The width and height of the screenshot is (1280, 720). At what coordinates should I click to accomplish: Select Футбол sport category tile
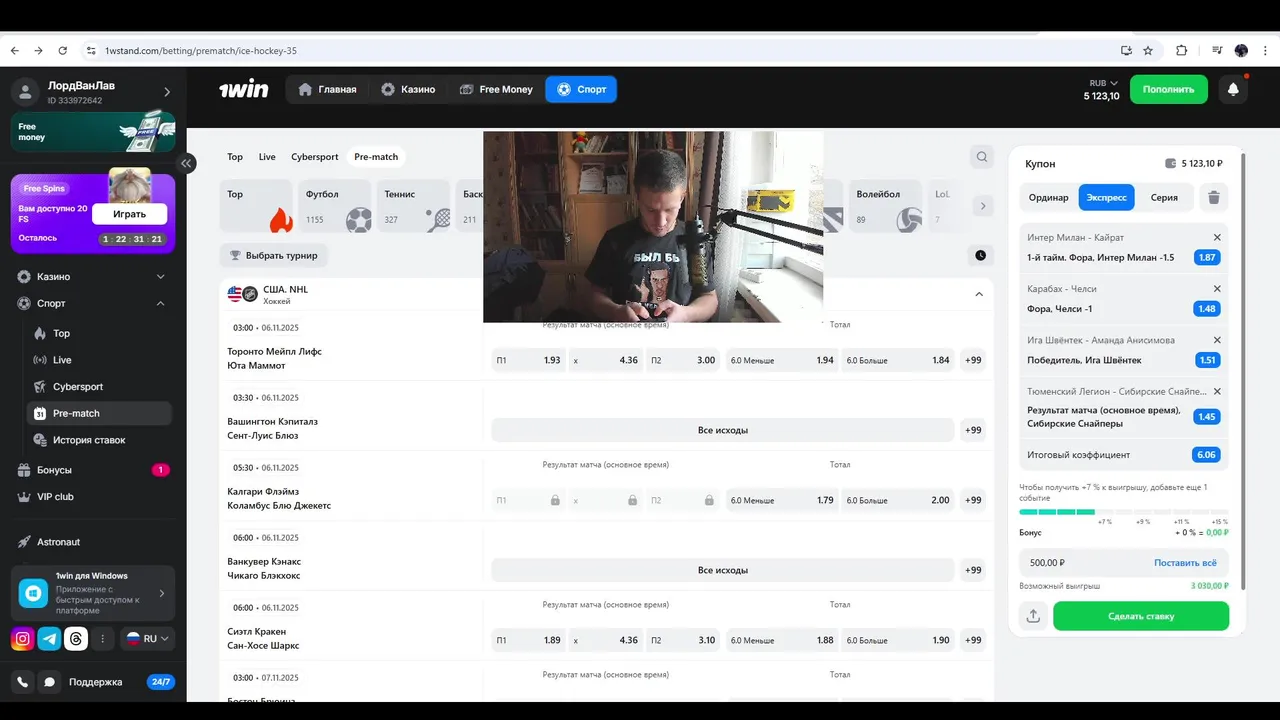point(338,206)
